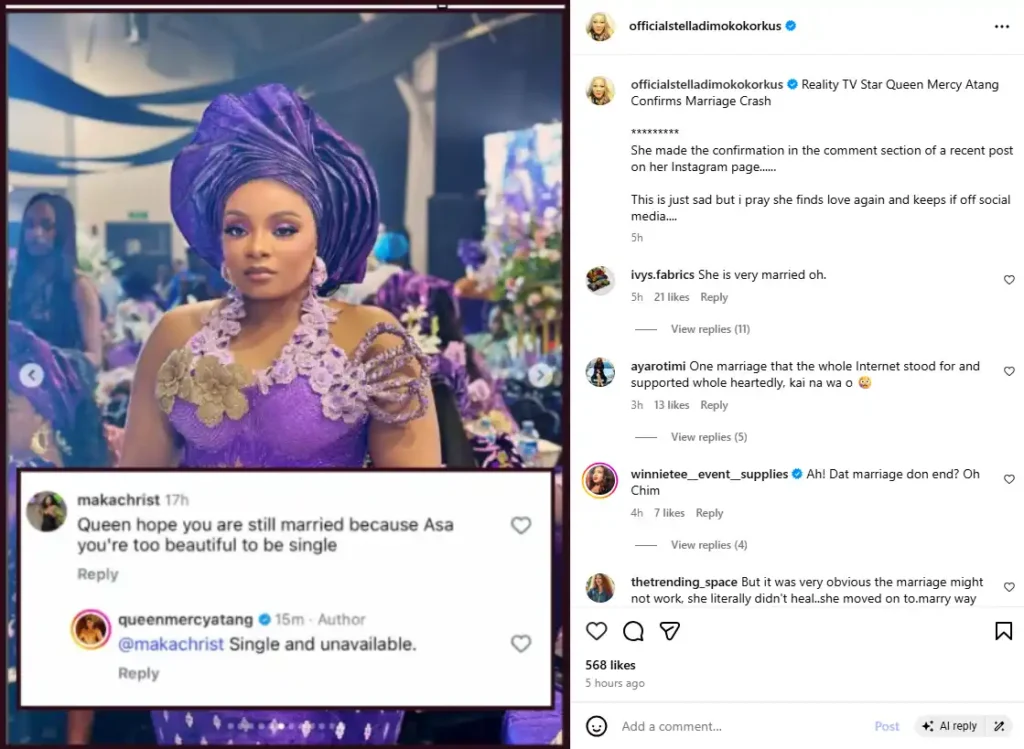Expand View replies (5)
The image size is (1024, 749).
click(x=709, y=437)
